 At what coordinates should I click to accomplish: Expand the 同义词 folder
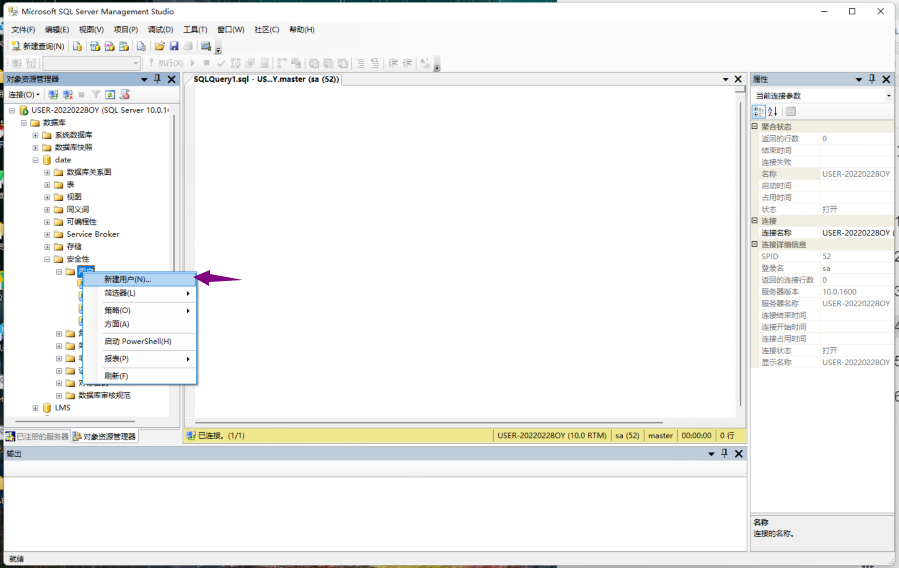tap(47, 209)
